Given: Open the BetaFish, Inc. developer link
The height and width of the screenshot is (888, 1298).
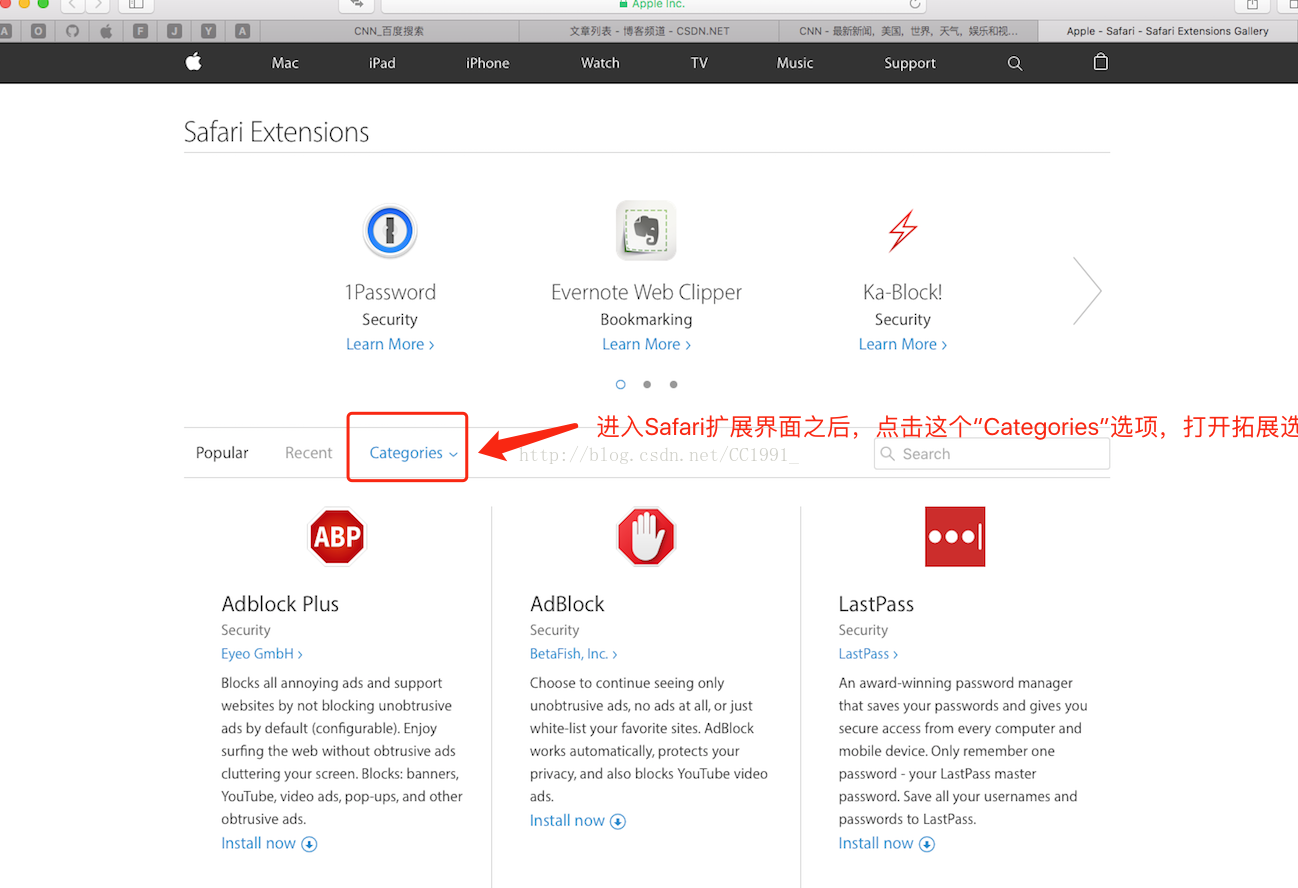Looking at the screenshot, I should point(573,654).
